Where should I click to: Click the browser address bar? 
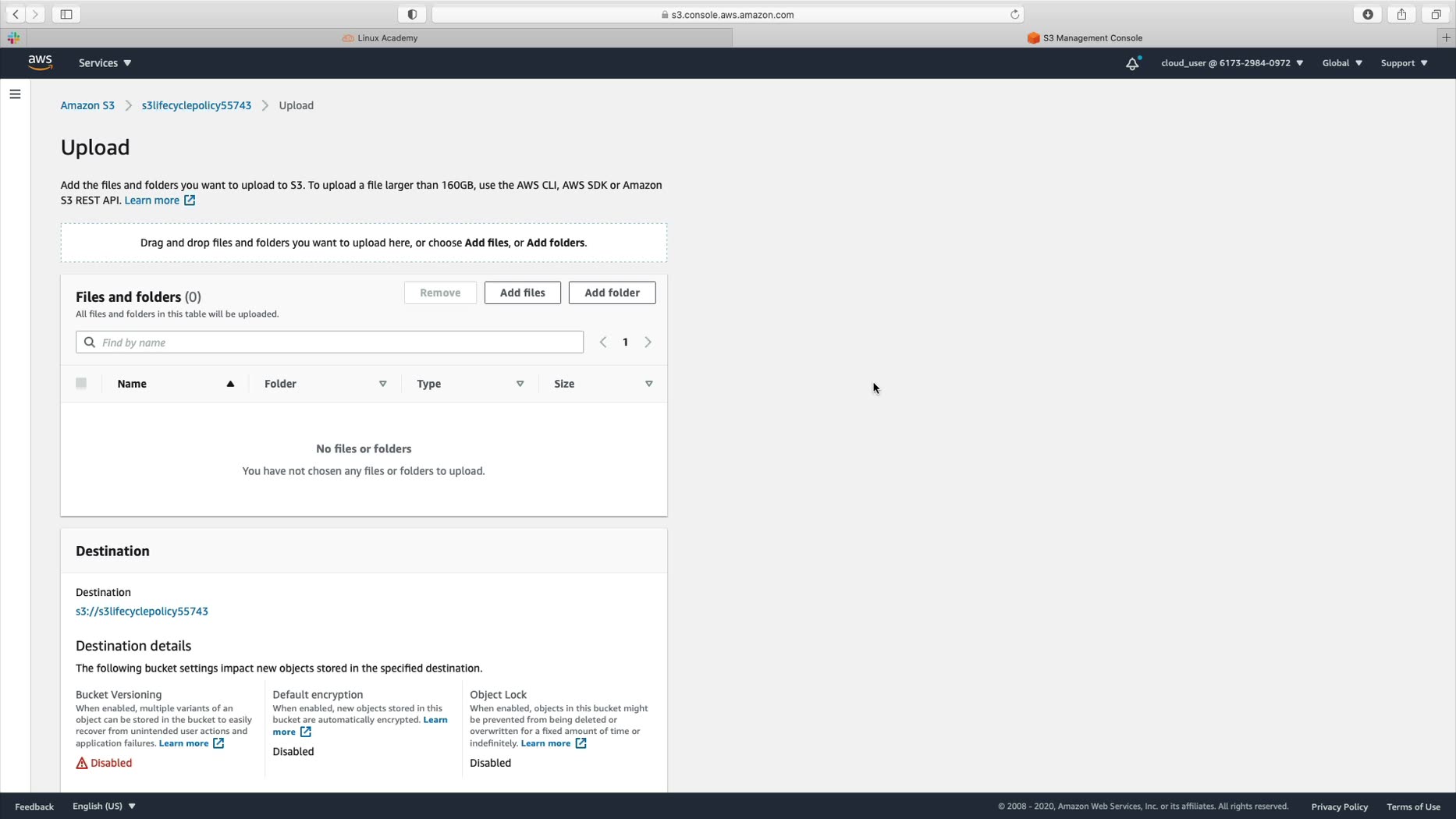(727, 14)
